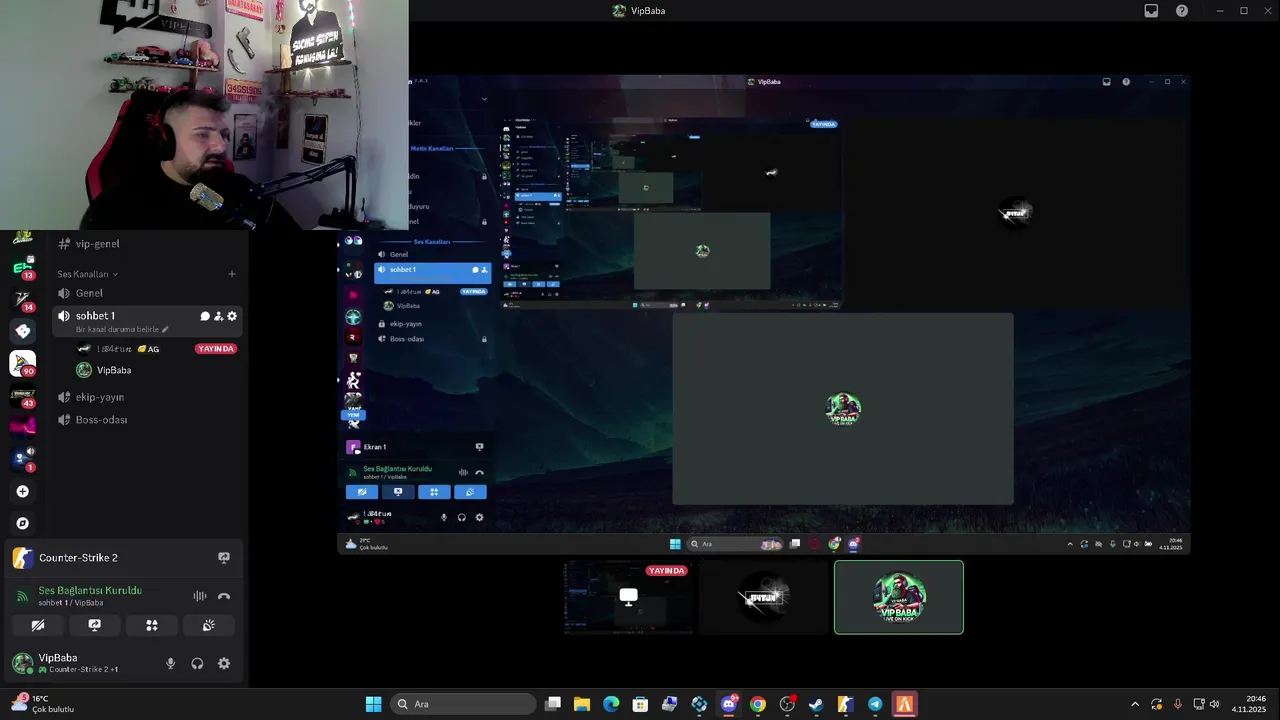Select the VIP BABA participant thumbnail

[899, 597]
